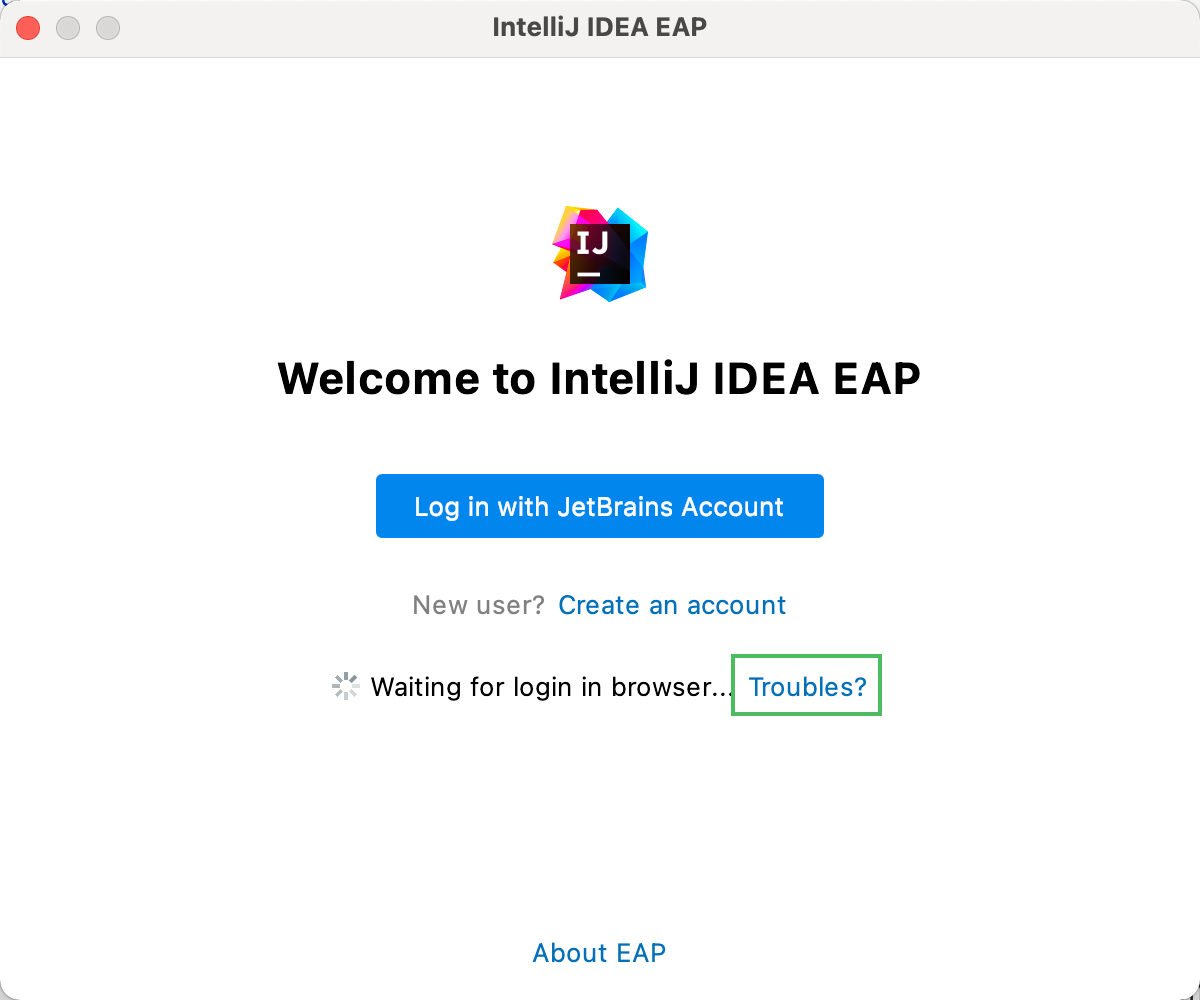The width and height of the screenshot is (1200, 1000).
Task: Click the Troubles? link
Action: point(807,686)
